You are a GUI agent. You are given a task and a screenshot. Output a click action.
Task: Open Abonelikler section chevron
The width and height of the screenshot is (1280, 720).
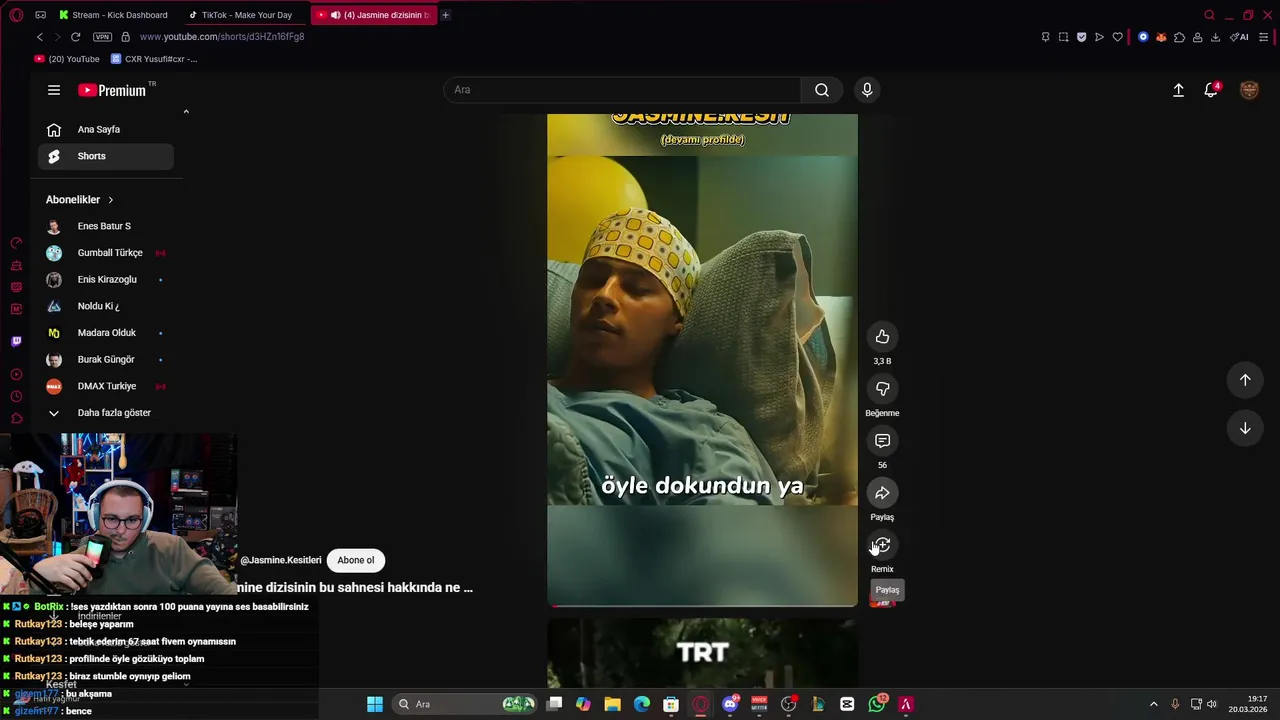pos(110,200)
